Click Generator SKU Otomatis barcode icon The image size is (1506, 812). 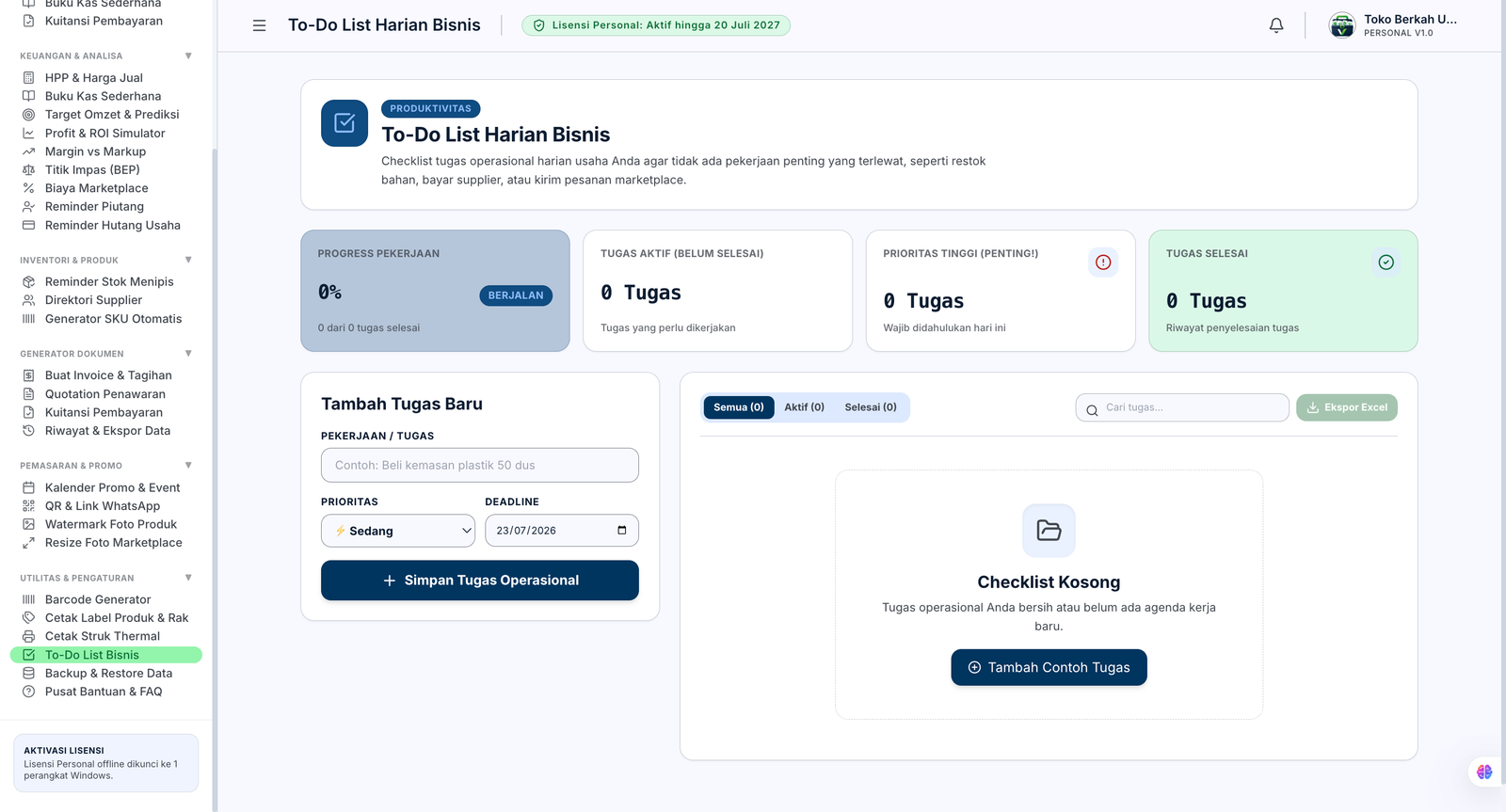(28, 319)
